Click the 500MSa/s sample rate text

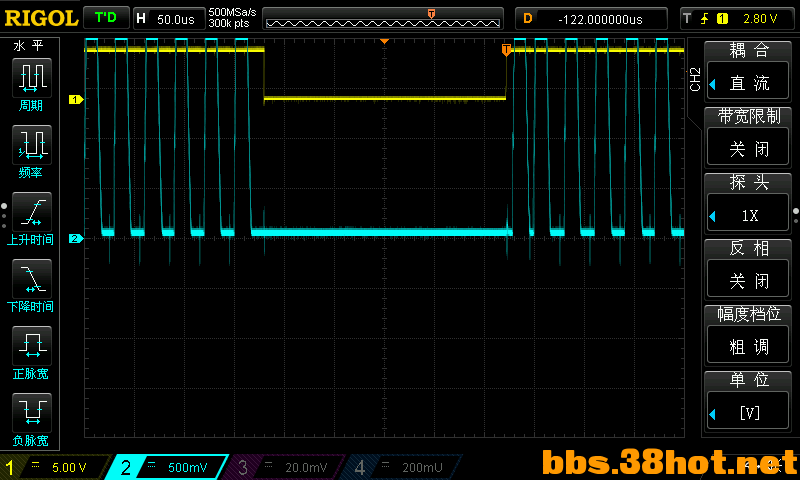(232, 12)
